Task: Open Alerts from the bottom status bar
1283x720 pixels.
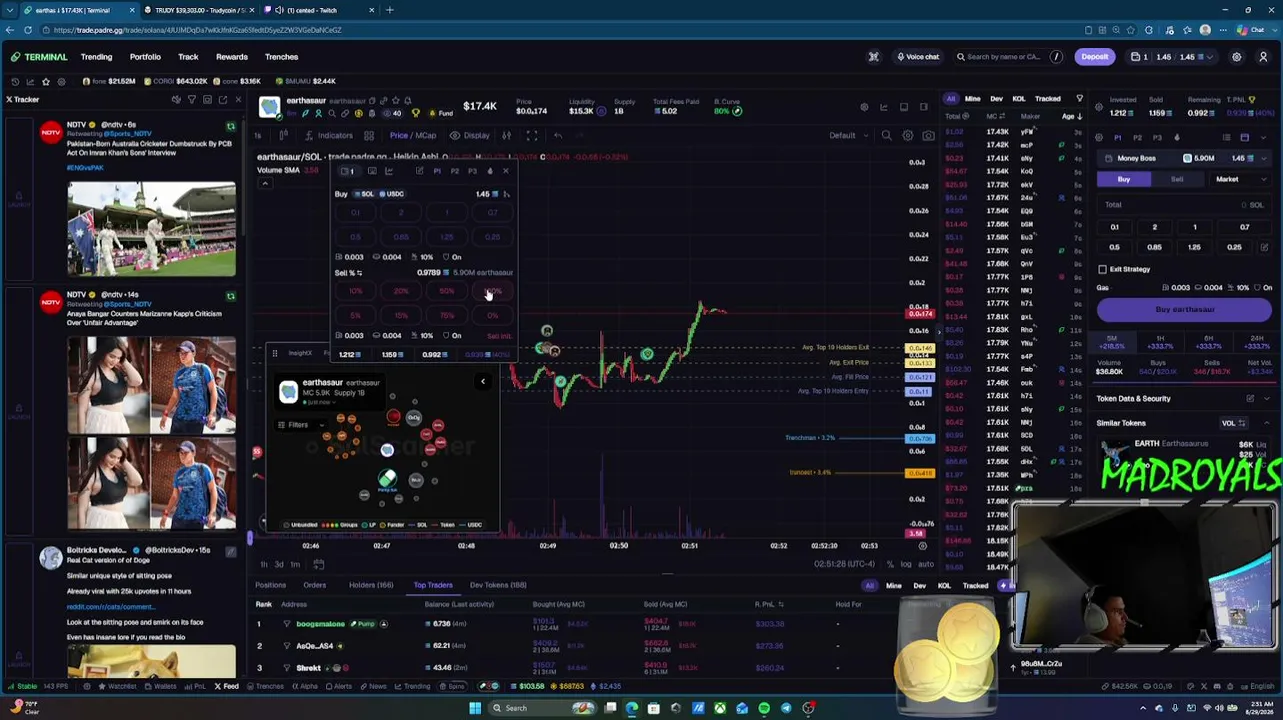Action: click(339, 686)
